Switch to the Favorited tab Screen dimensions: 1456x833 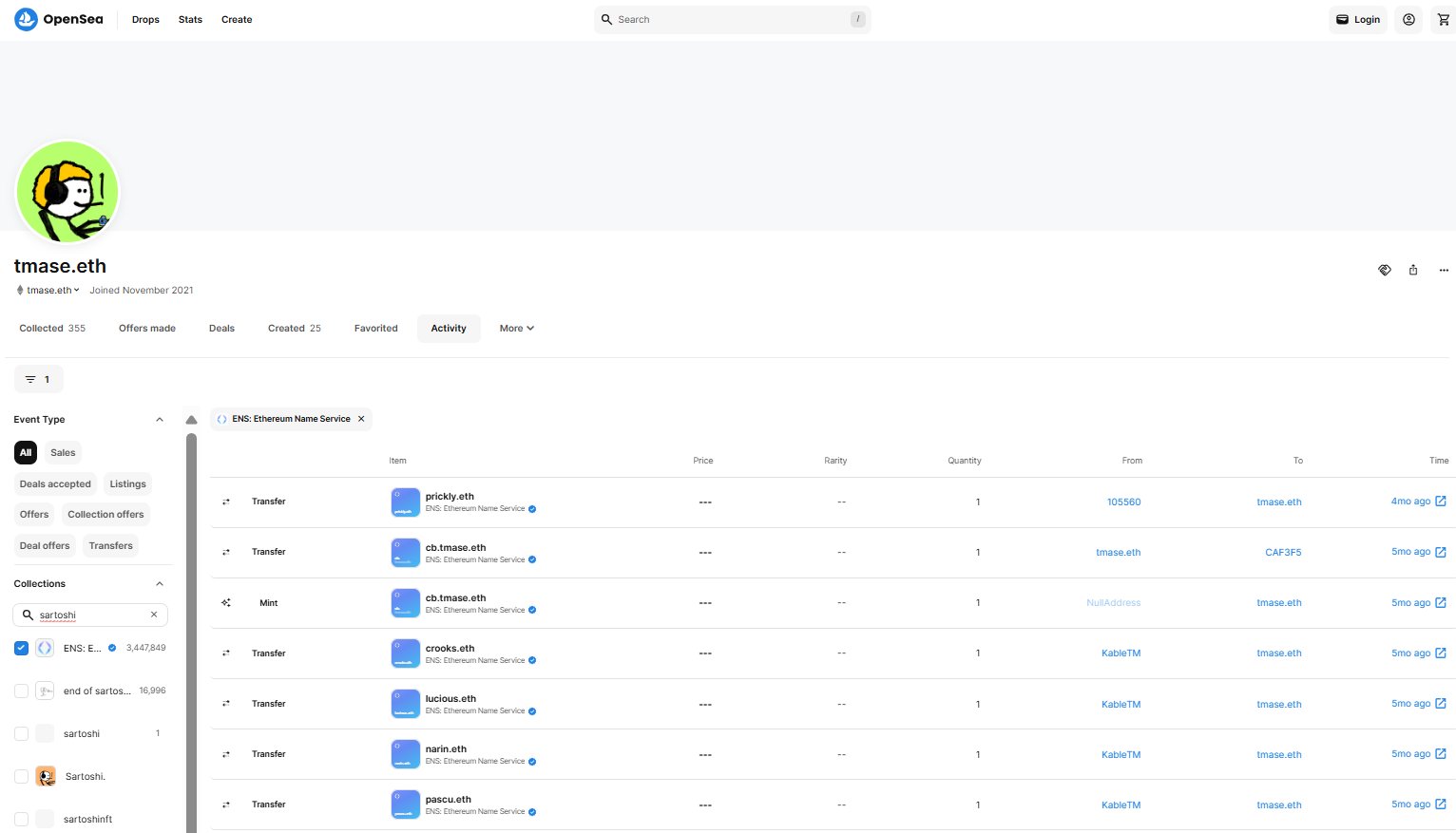(x=376, y=328)
